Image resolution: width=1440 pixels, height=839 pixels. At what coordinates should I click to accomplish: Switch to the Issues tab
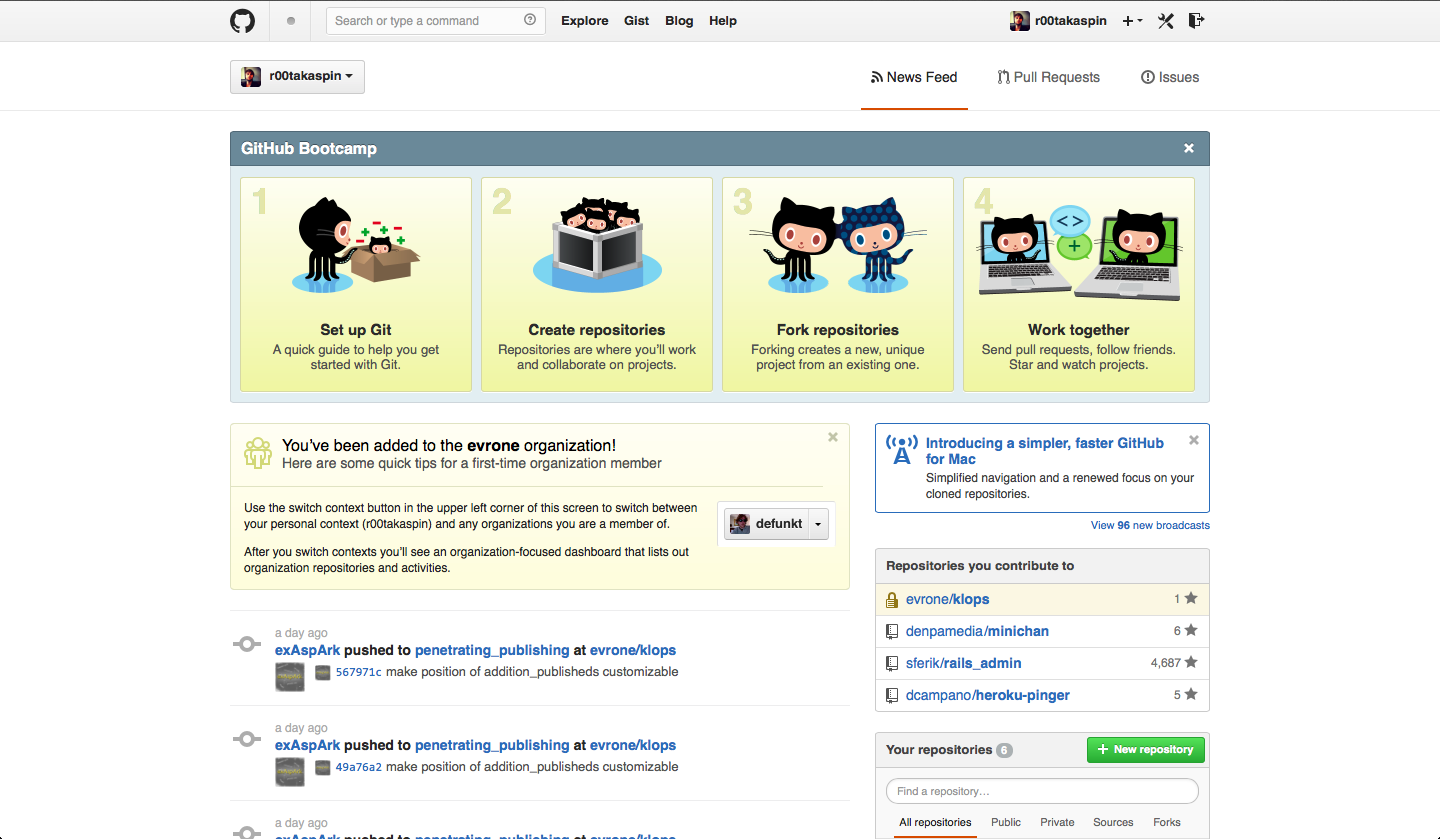coord(1170,77)
